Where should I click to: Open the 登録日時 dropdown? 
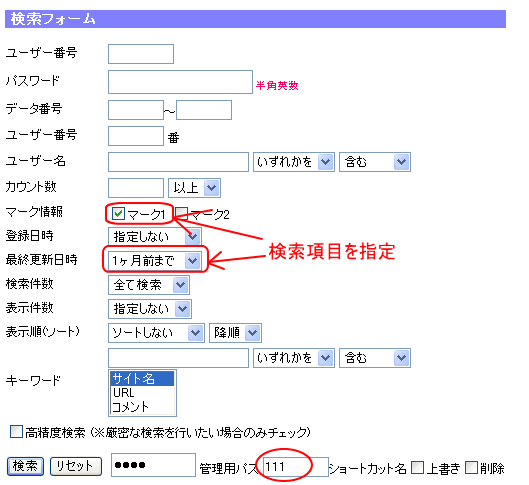155,236
